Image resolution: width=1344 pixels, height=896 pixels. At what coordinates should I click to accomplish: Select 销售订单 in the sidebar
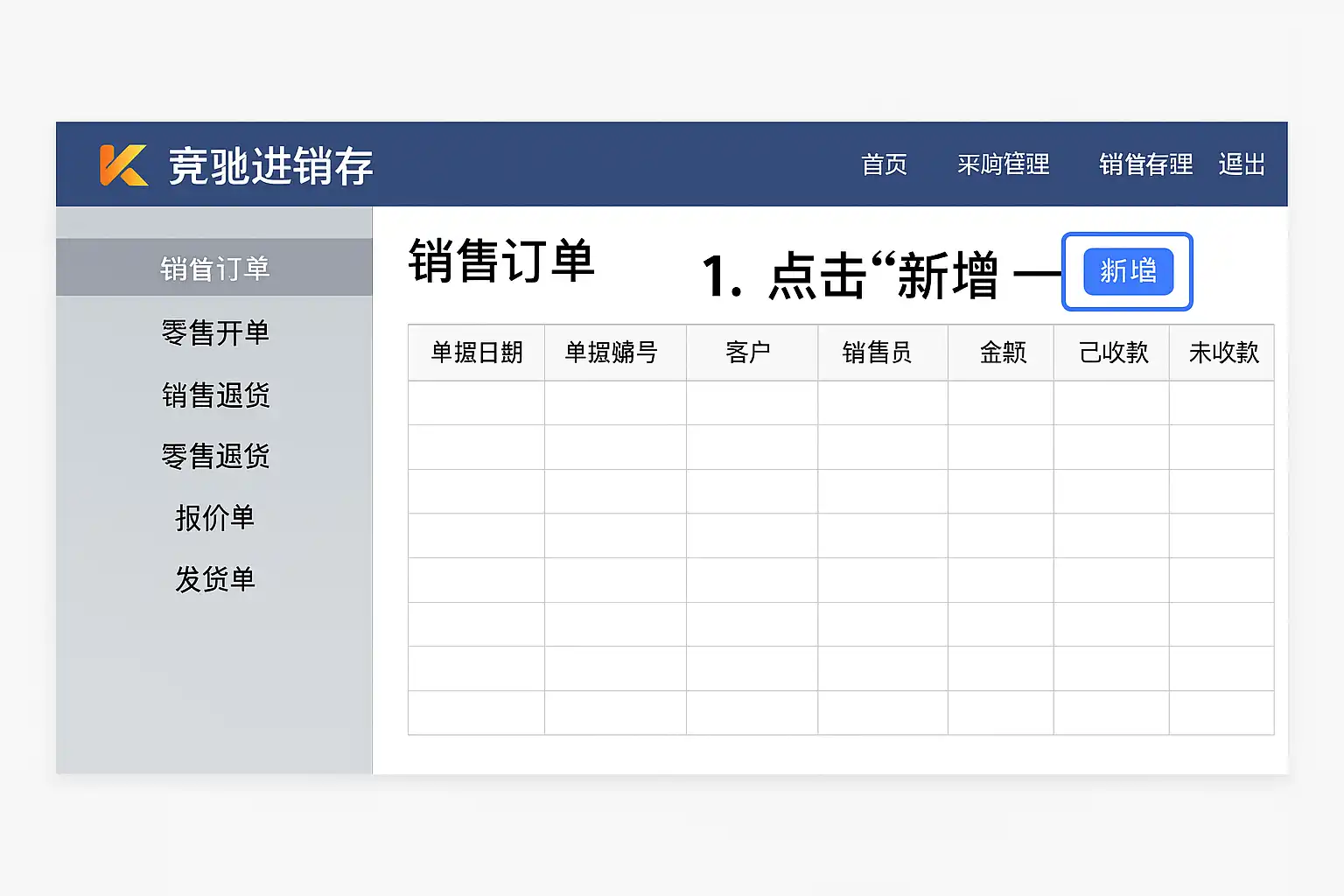click(x=214, y=269)
